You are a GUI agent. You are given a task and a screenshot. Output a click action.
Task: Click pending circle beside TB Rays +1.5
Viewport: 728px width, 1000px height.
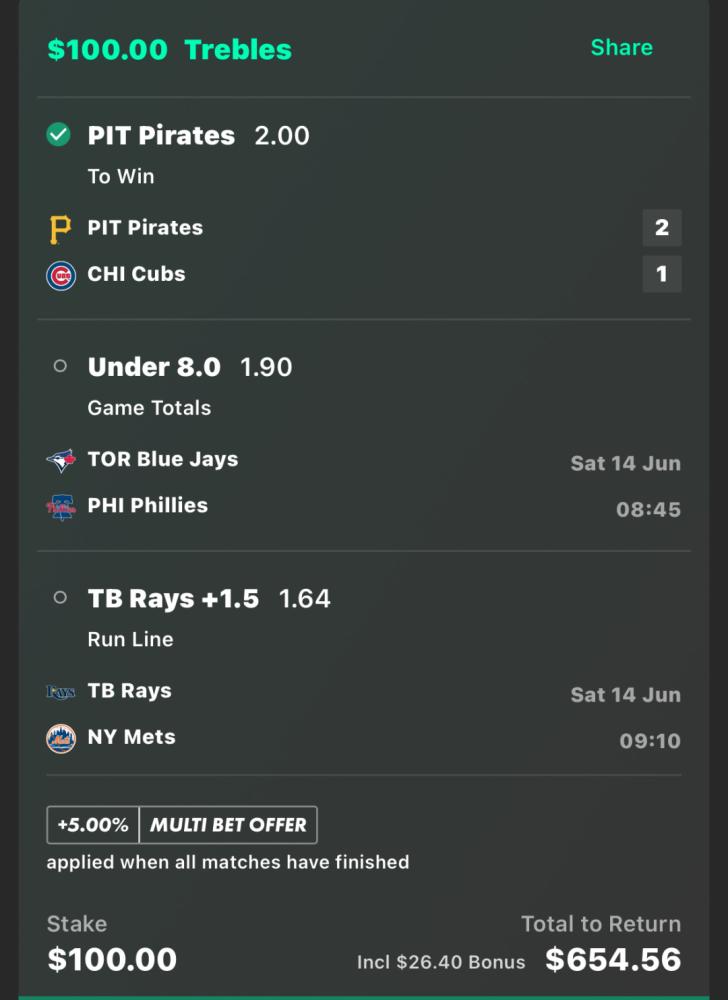coord(60,598)
